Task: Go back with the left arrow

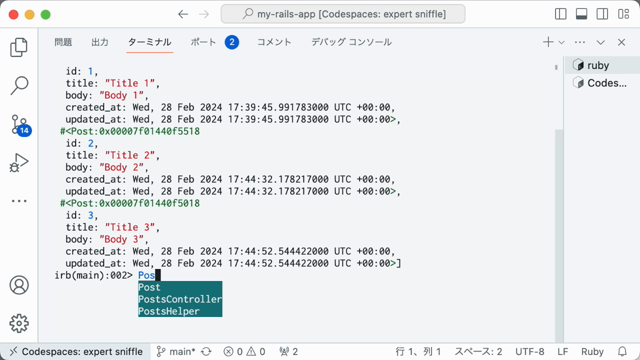Action: [183, 14]
